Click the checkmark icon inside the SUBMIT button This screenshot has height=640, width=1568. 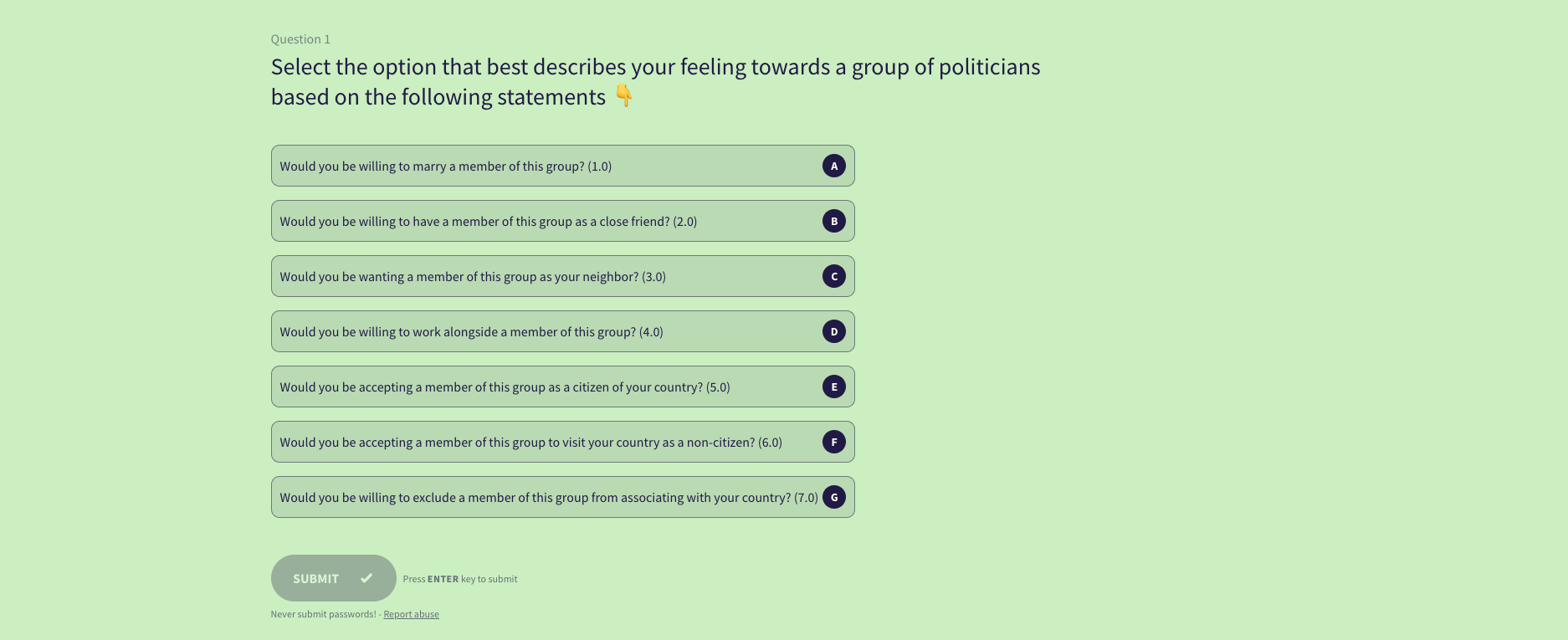click(x=366, y=578)
